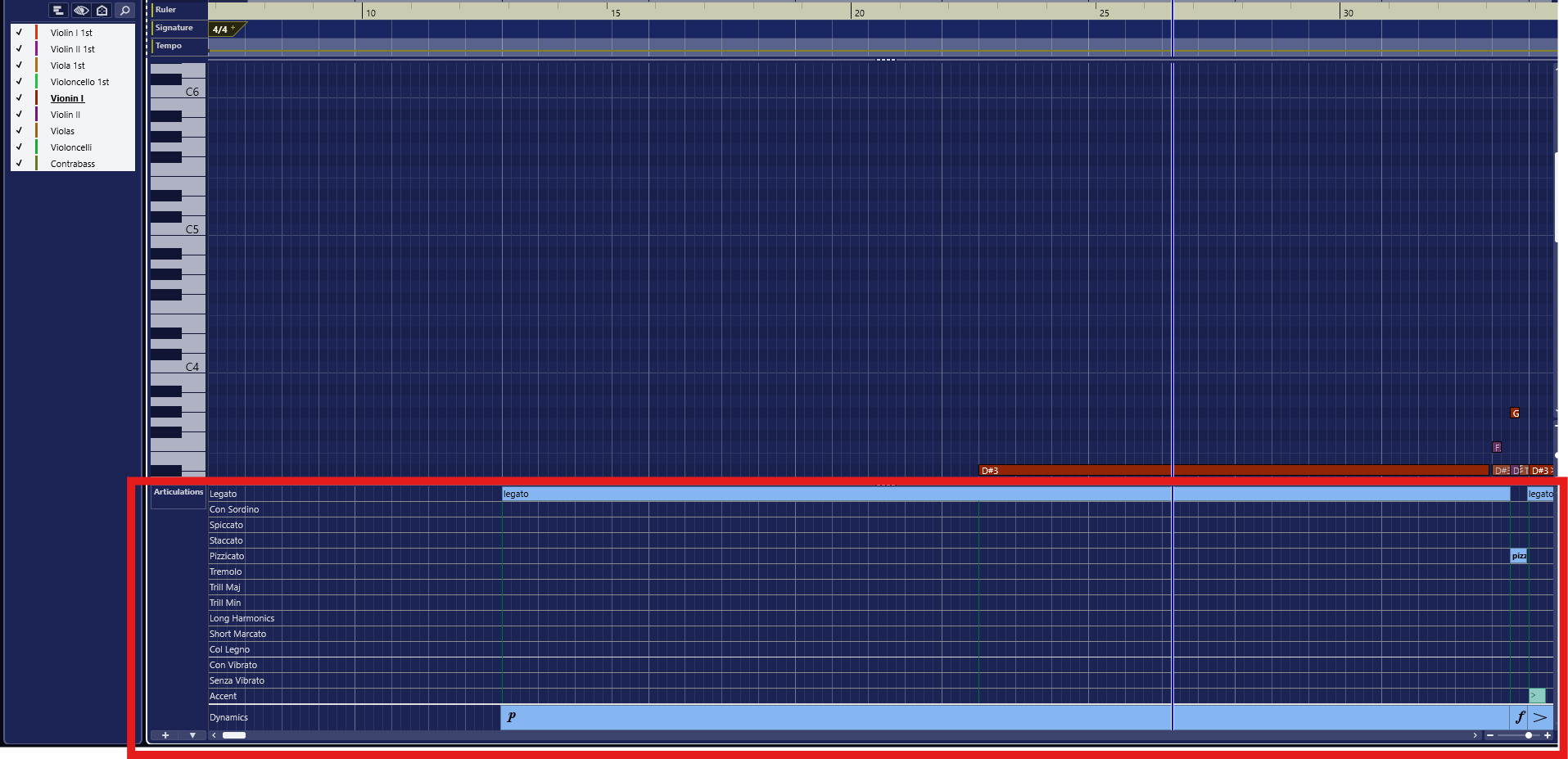Click the Legato articulation row label
This screenshot has width=1568, height=759.
click(223, 494)
